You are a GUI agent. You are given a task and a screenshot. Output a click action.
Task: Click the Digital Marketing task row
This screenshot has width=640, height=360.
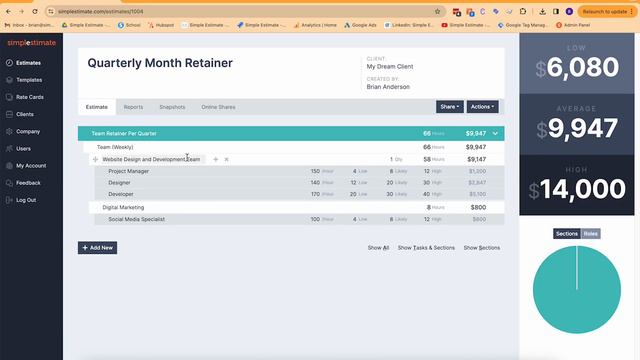click(x=297, y=207)
